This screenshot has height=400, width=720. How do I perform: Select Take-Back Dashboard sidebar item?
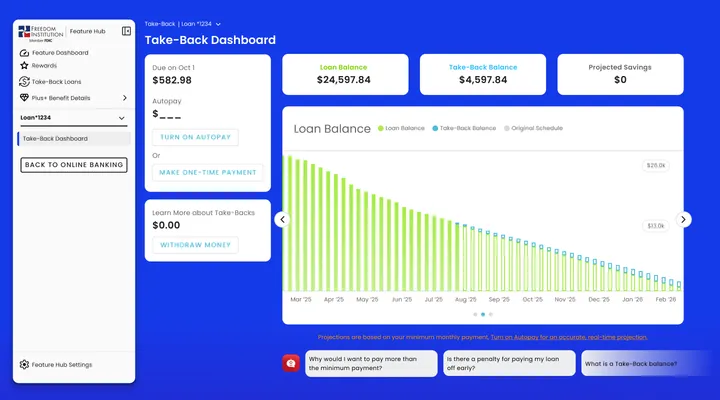(74, 139)
